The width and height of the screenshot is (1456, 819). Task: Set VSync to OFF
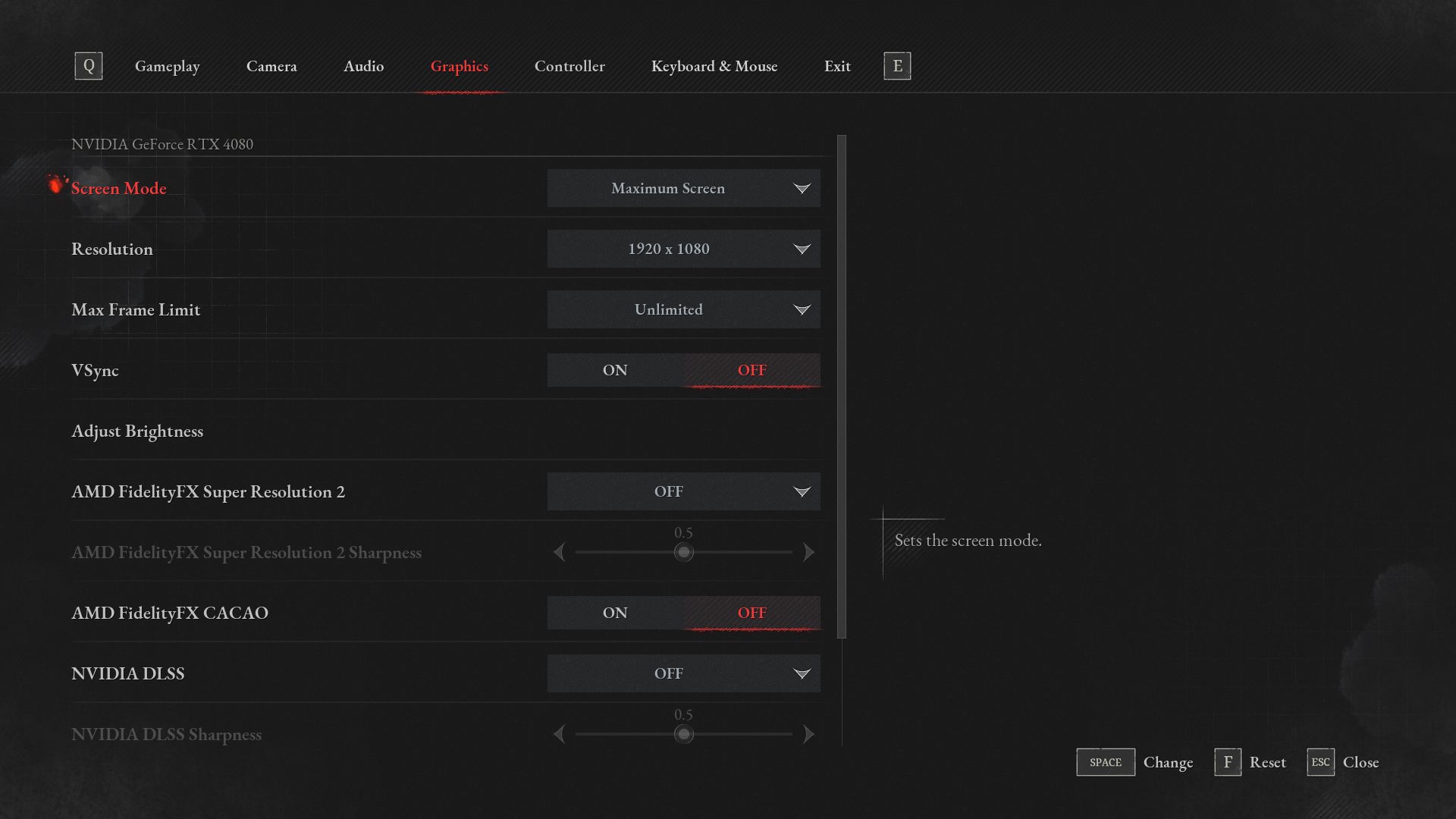[752, 370]
